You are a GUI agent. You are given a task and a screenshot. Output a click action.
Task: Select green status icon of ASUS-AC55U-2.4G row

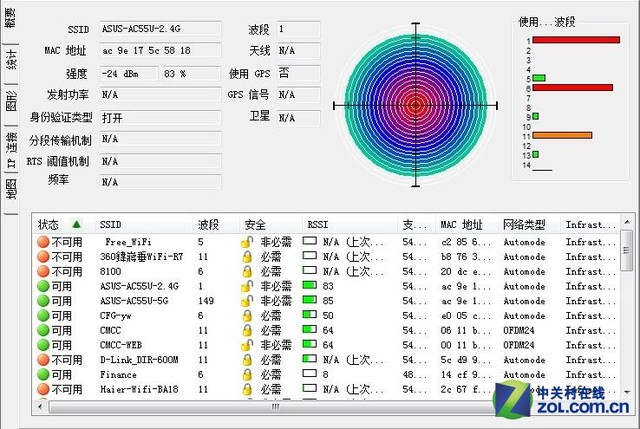(43, 286)
